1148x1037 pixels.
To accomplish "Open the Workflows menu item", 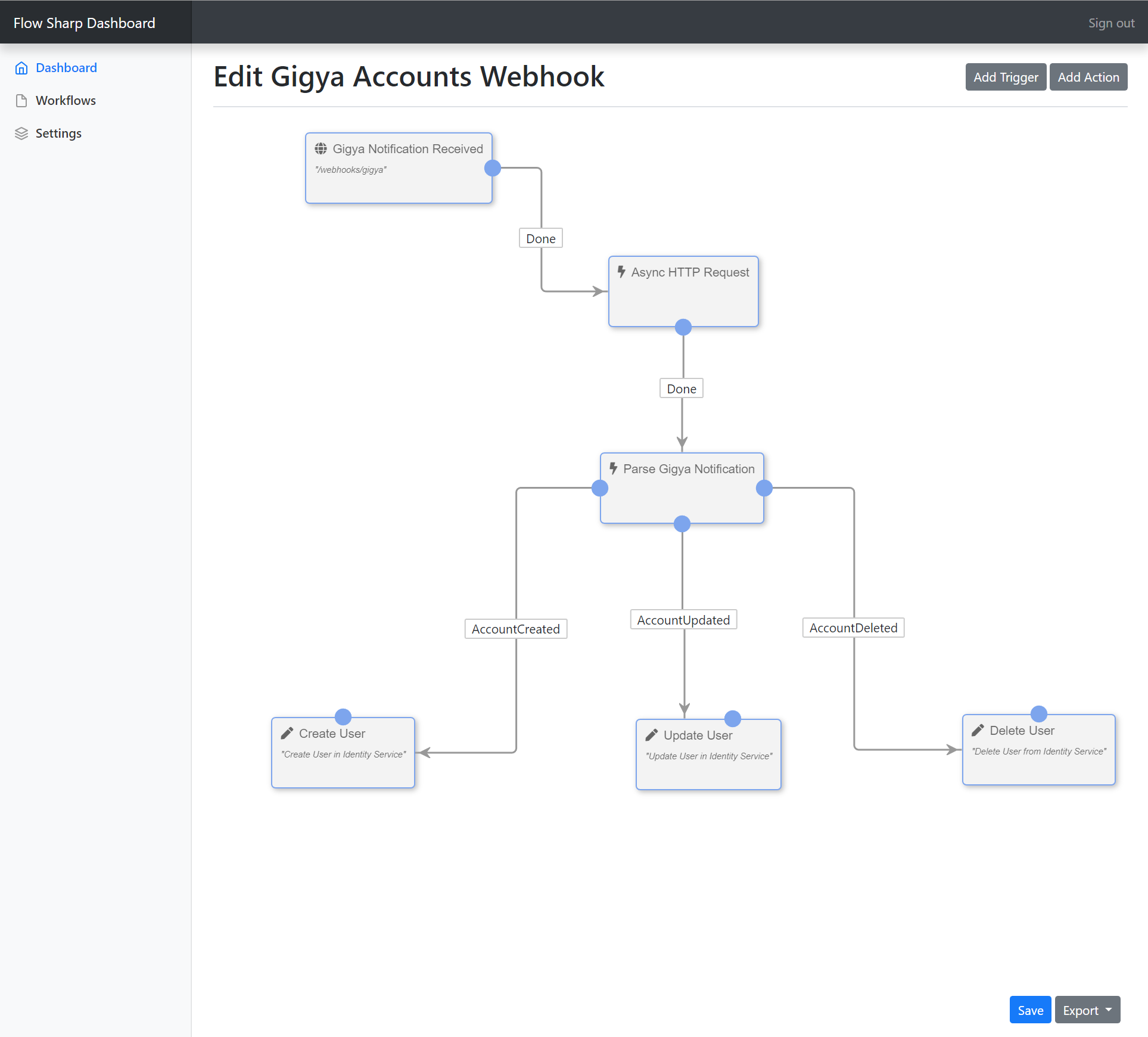I will tap(66, 101).
